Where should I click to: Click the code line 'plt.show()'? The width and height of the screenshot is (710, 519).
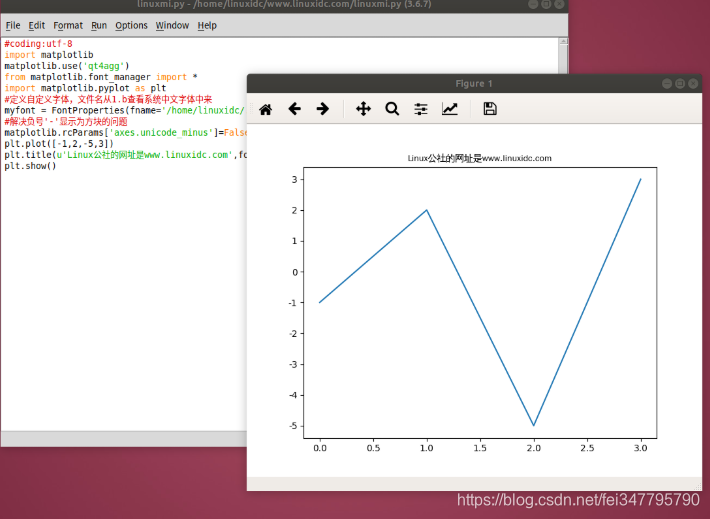click(x=30, y=166)
